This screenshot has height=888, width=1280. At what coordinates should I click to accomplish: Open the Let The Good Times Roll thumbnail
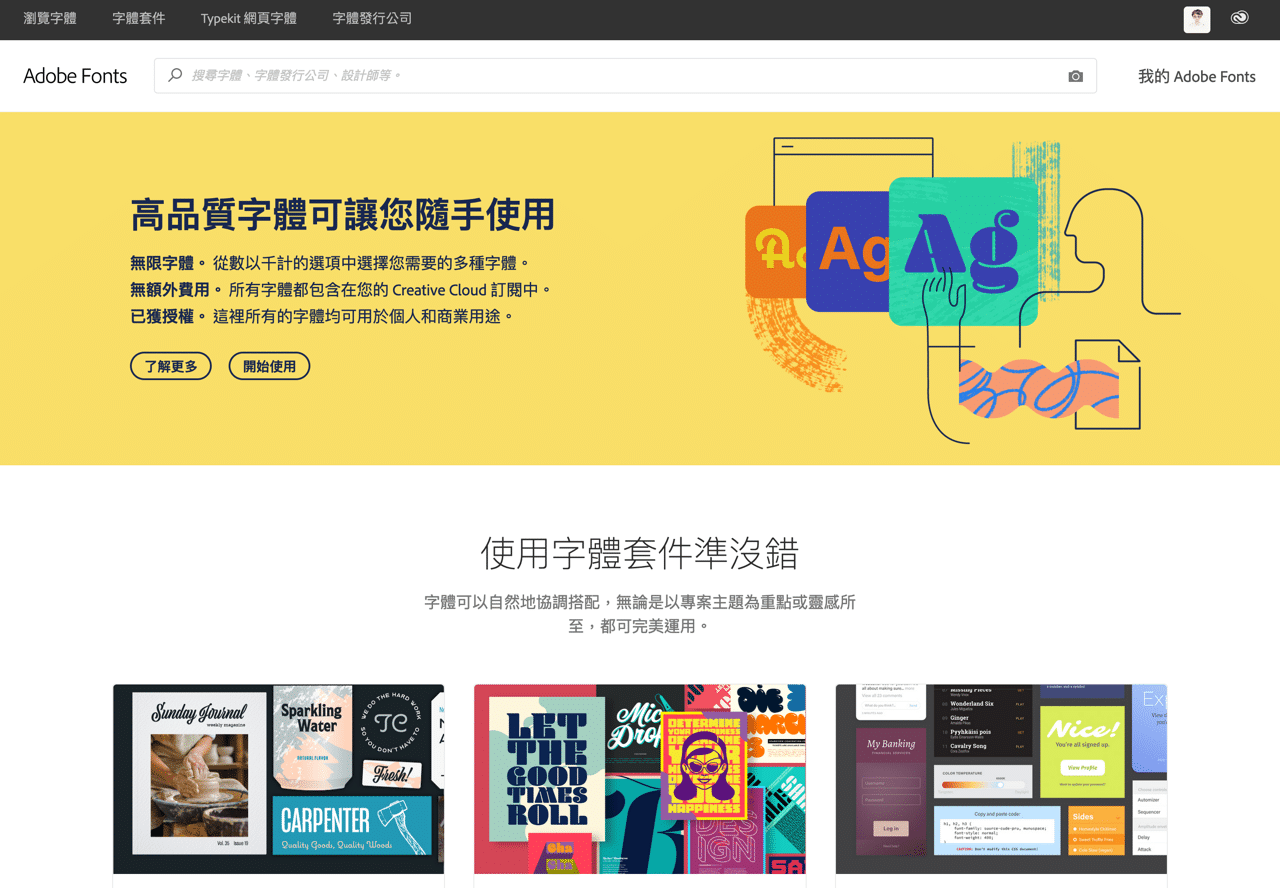point(640,779)
